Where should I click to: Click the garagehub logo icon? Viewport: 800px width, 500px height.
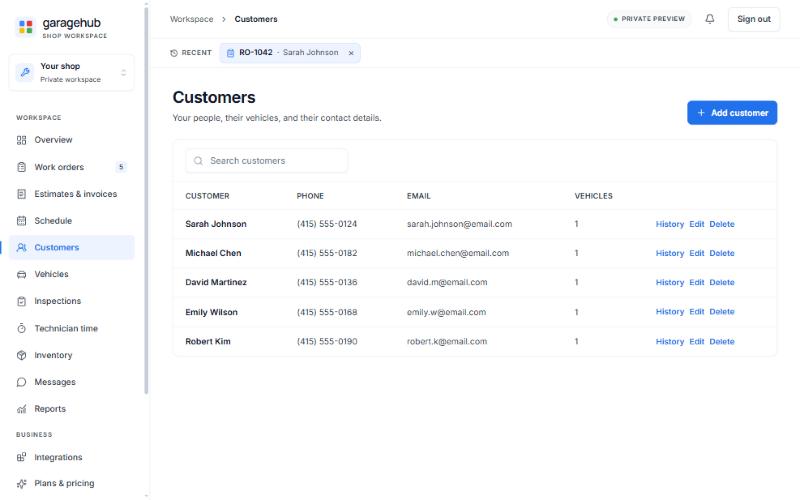26,26
